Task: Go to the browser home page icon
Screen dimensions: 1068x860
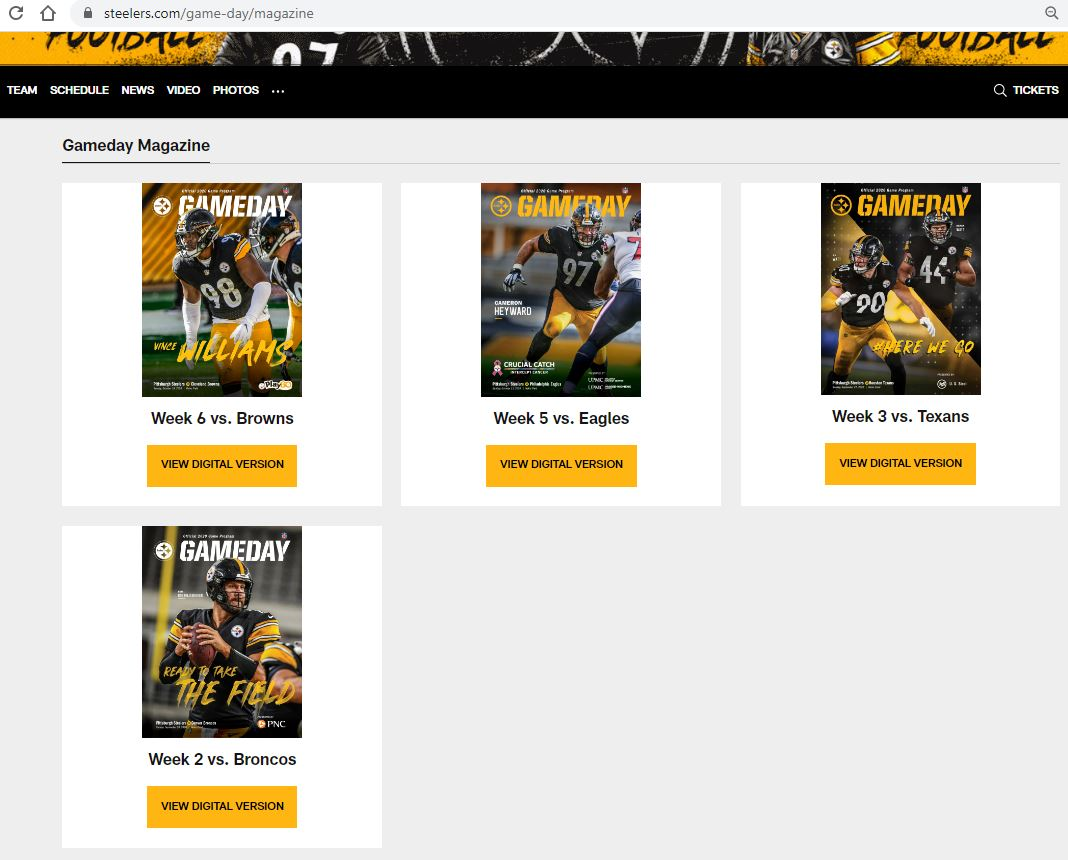Action: tap(48, 13)
